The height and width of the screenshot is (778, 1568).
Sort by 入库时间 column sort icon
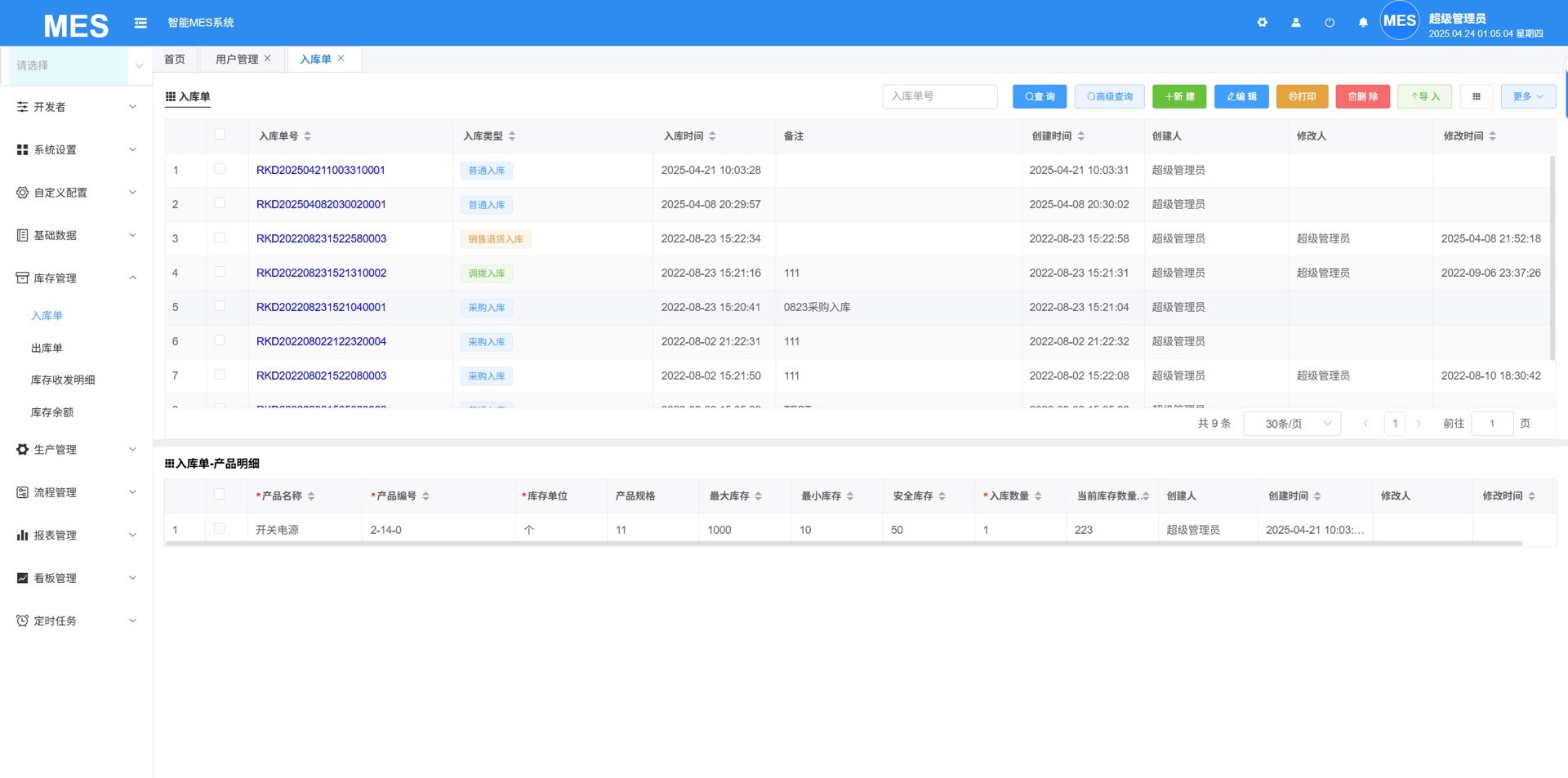coord(712,136)
